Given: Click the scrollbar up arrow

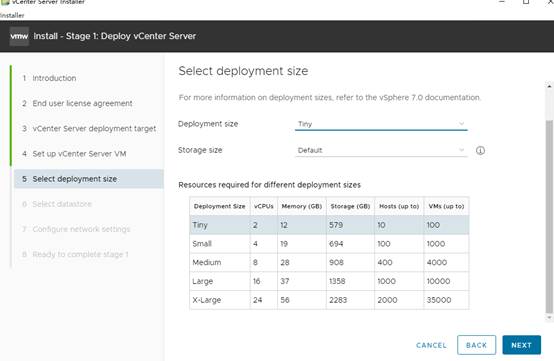Looking at the screenshot, I should [x=549, y=86].
